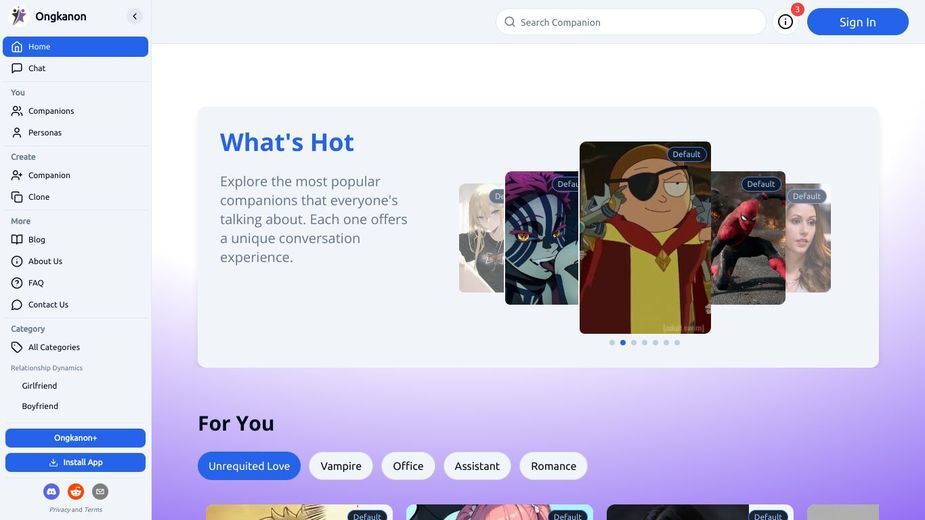This screenshot has height=520, width=925.
Task: Click the Install App button
Action: 76,463
